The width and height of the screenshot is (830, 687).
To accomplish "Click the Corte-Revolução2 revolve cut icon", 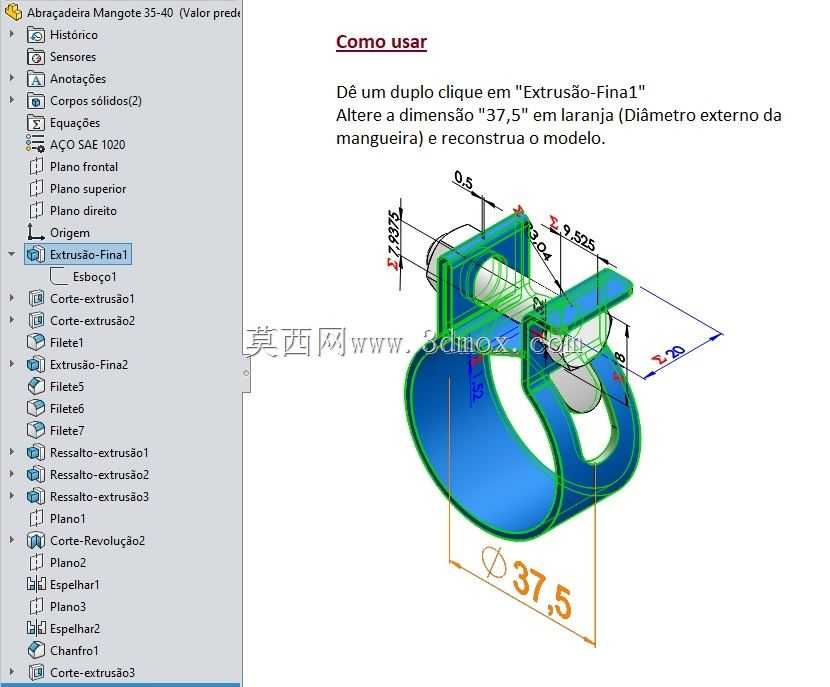I will 35,540.
